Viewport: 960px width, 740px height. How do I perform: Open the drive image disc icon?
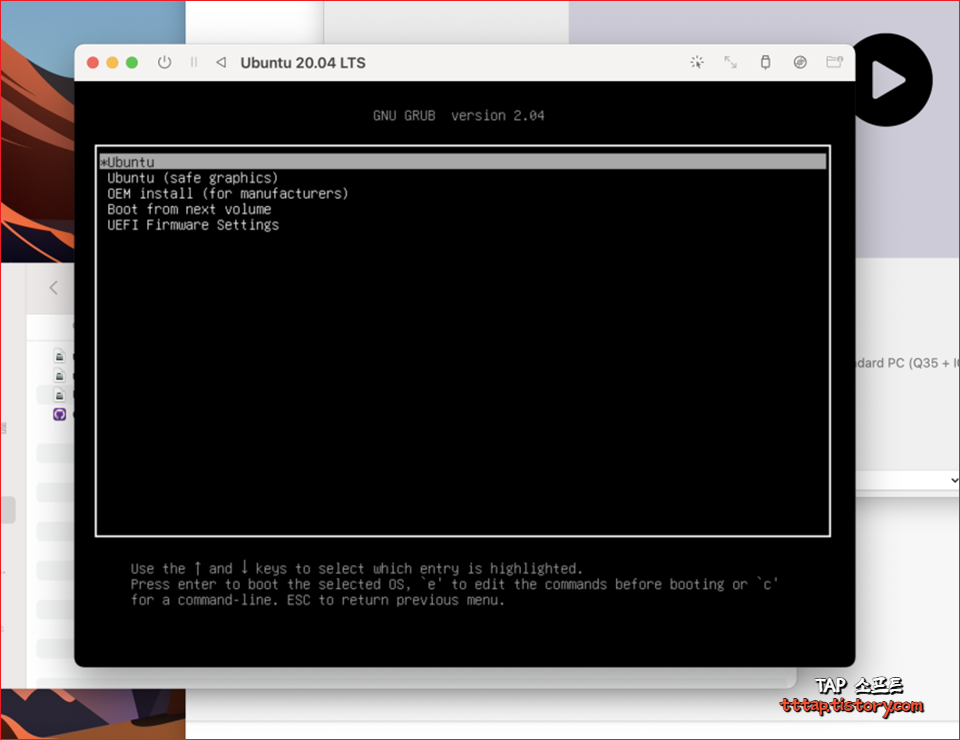tap(800, 62)
